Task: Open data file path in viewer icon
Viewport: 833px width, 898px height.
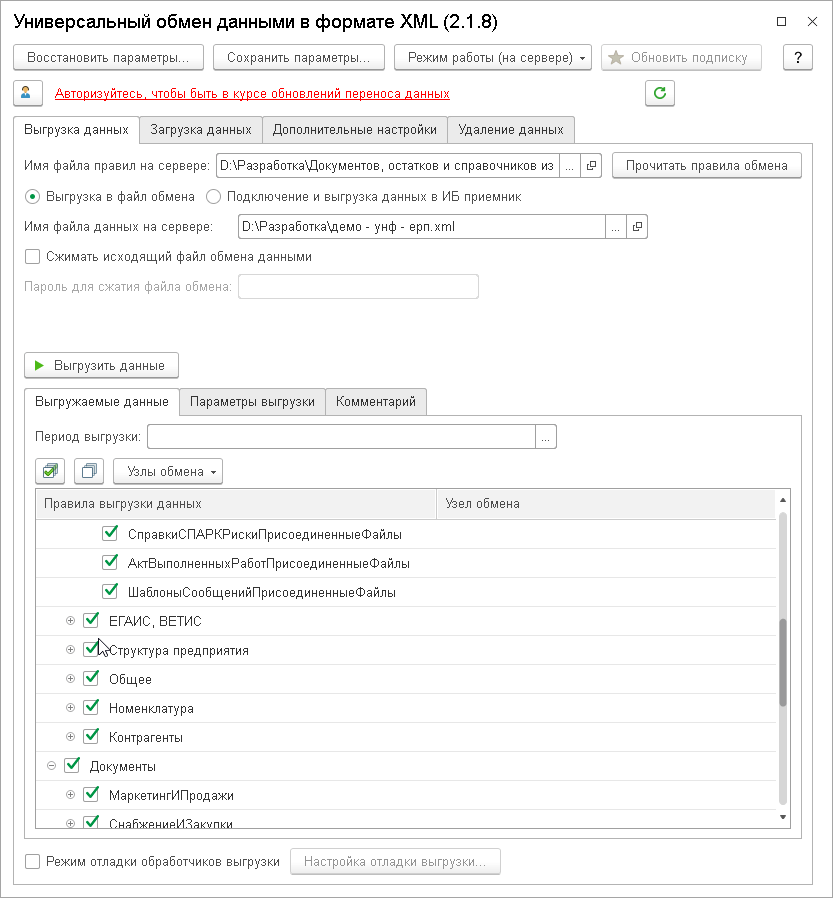Action: [x=637, y=227]
